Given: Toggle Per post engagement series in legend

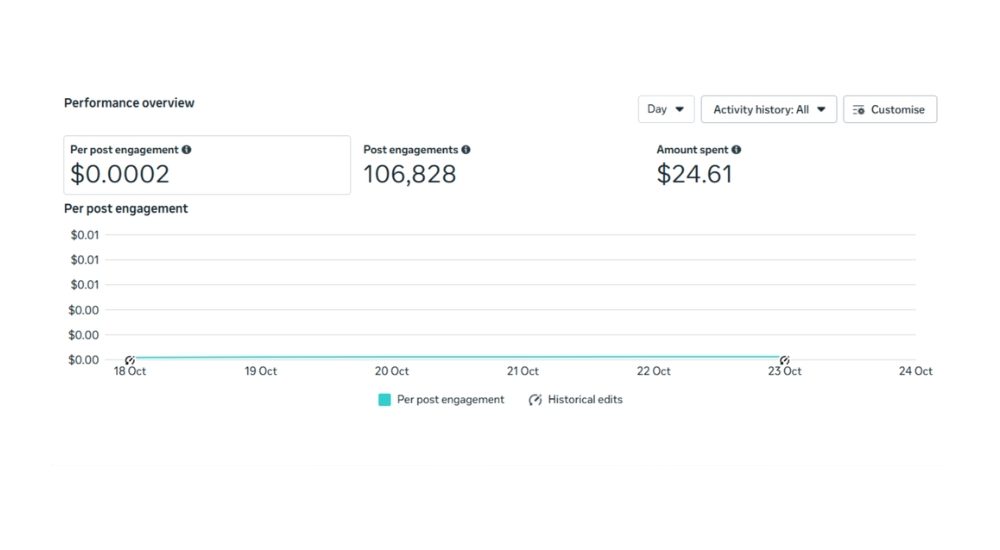Looking at the screenshot, I should (x=450, y=400).
